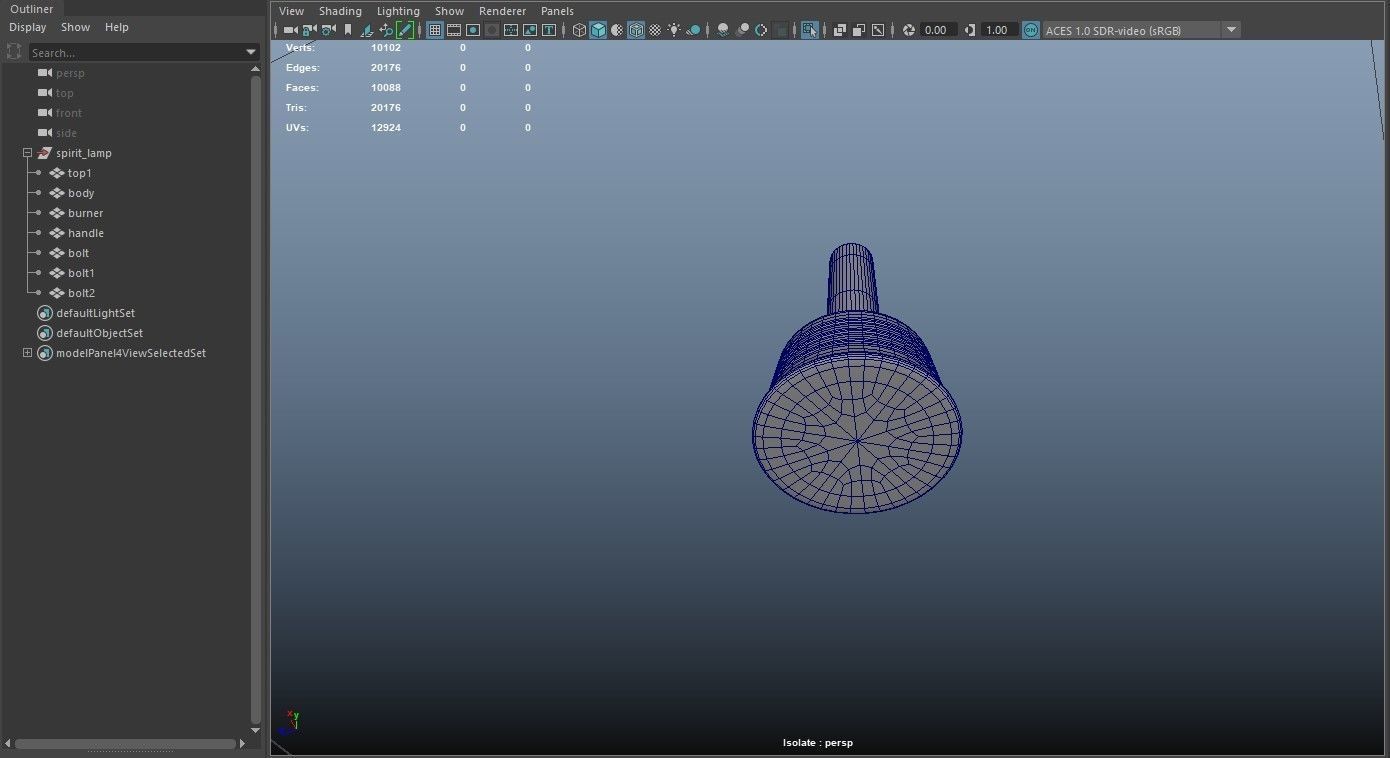Open Camera Attributes from the panel toolbar
The height and width of the screenshot is (758, 1390).
coord(328,30)
